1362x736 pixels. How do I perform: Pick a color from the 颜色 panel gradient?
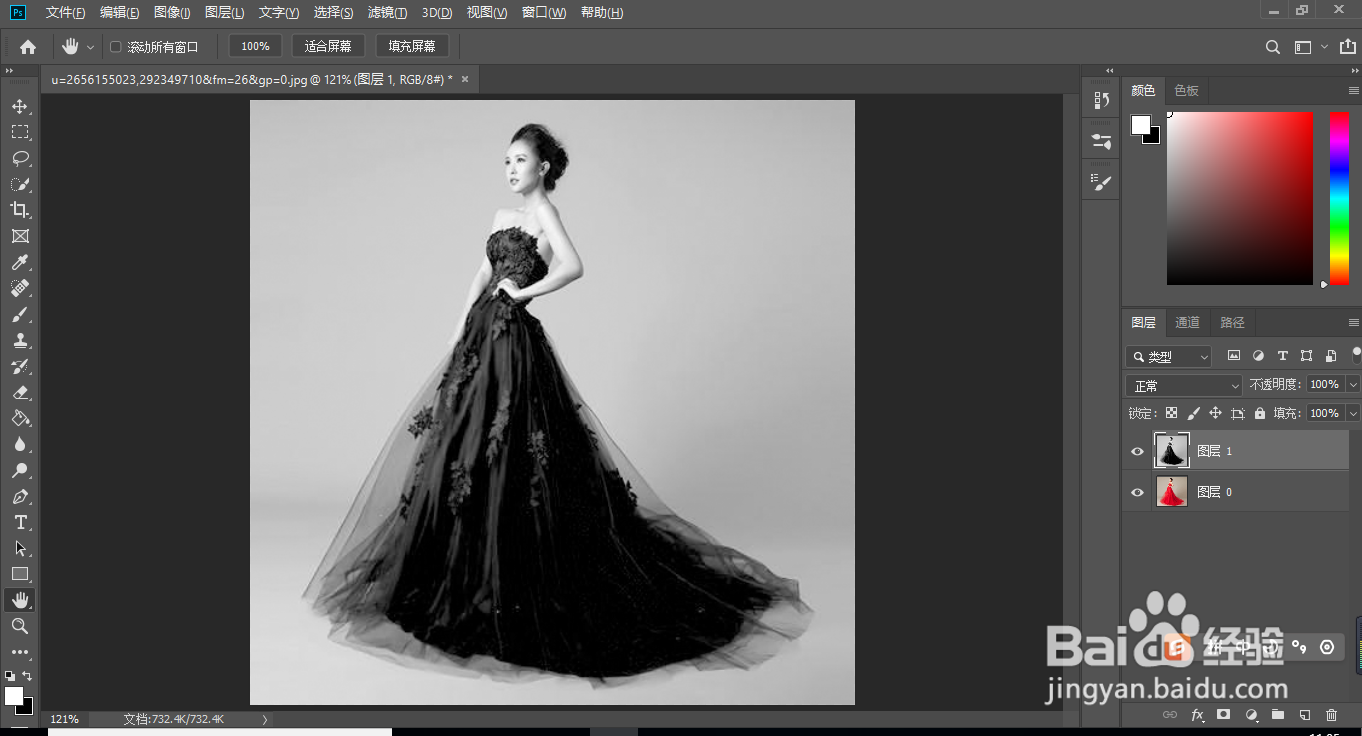coord(1240,197)
